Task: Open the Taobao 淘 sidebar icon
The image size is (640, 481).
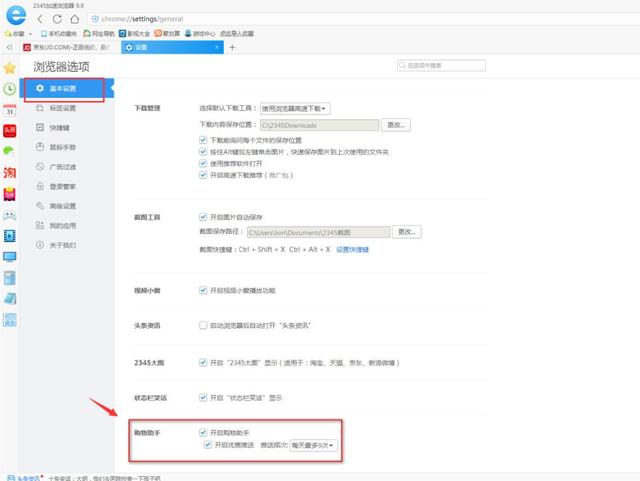Action: click(x=9, y=173)
